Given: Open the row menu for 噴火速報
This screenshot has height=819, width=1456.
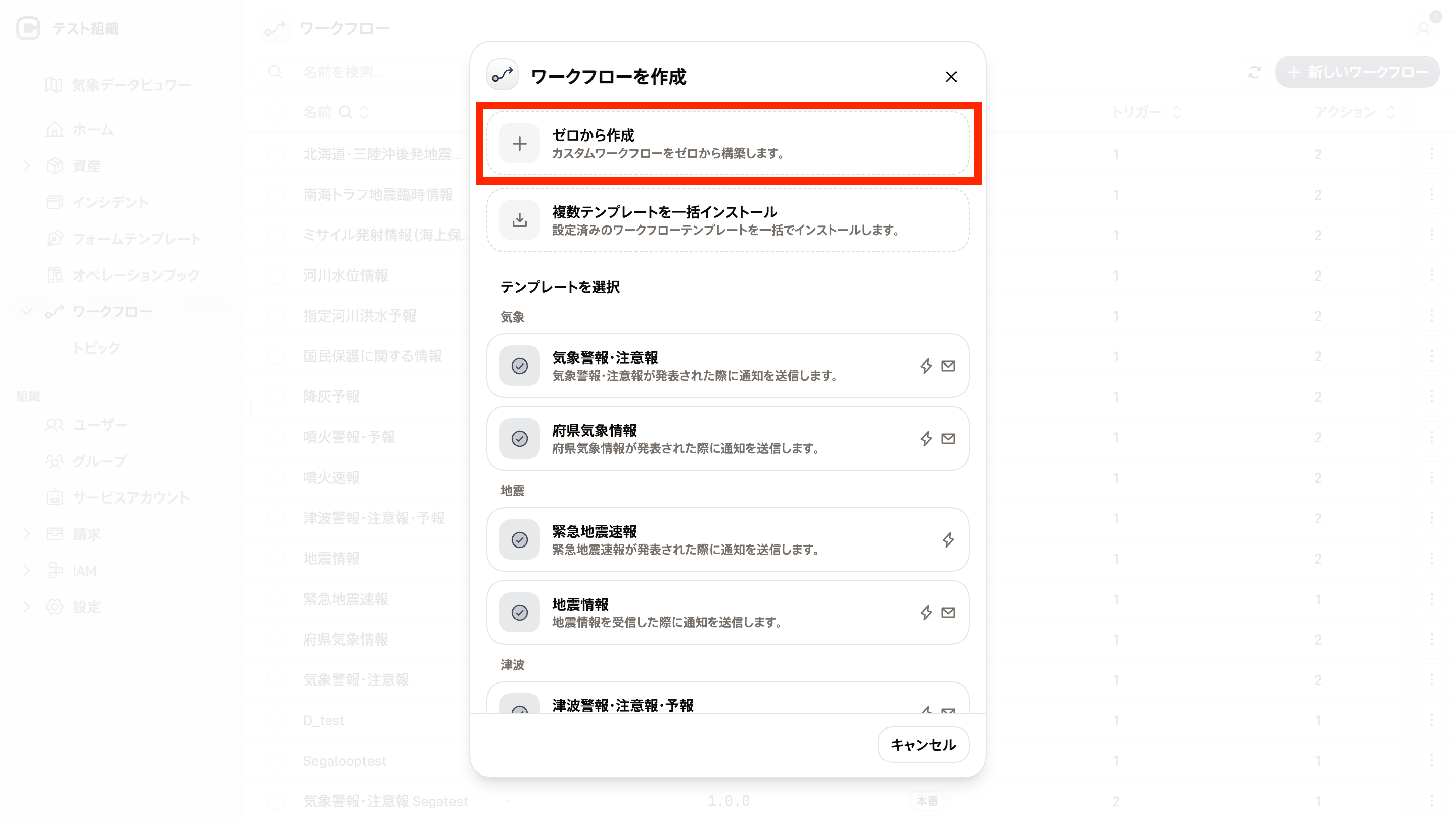Looking at the screenshot, I should point(1432,478).
